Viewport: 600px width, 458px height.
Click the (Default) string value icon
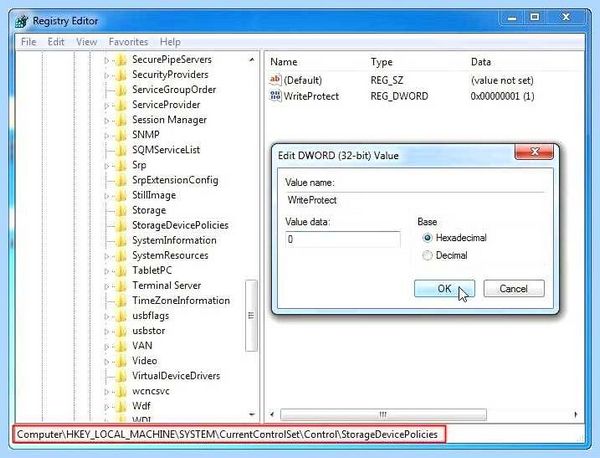[275, 80]
